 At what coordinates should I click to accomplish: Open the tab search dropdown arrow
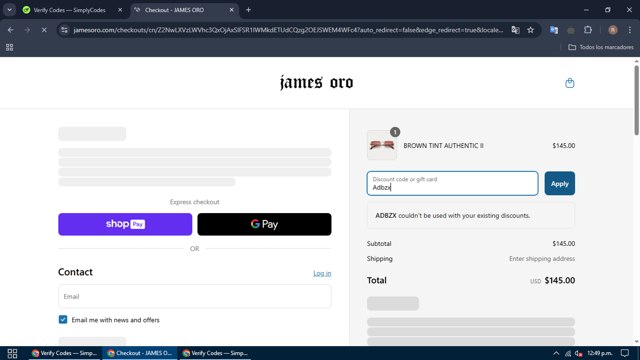[9, 10]
